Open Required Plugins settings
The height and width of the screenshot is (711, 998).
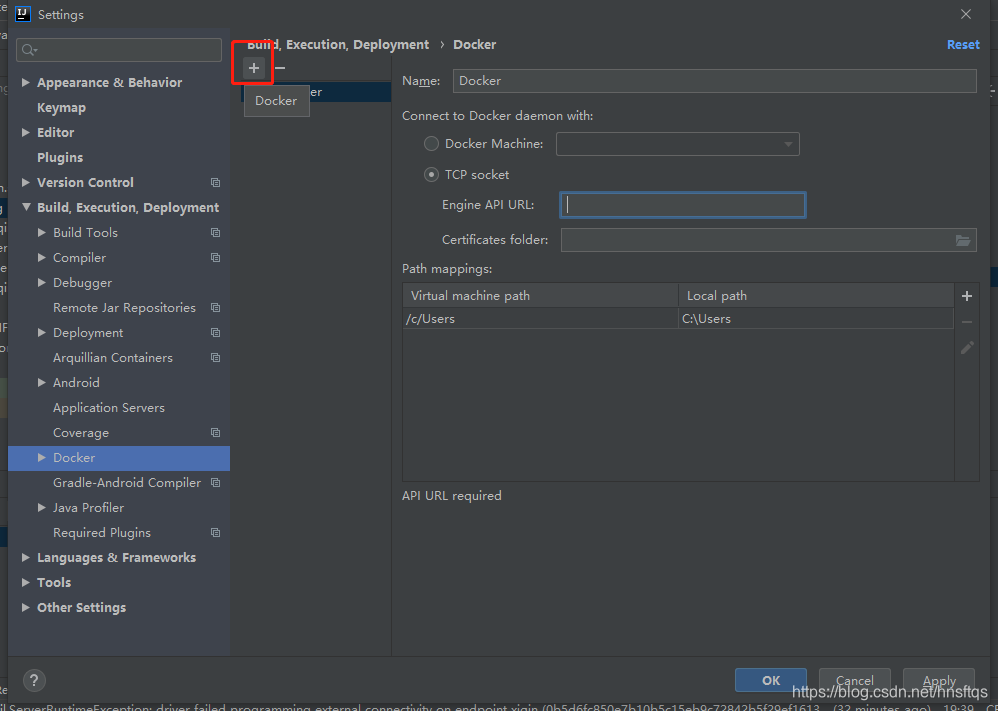[x=102, y=533]
